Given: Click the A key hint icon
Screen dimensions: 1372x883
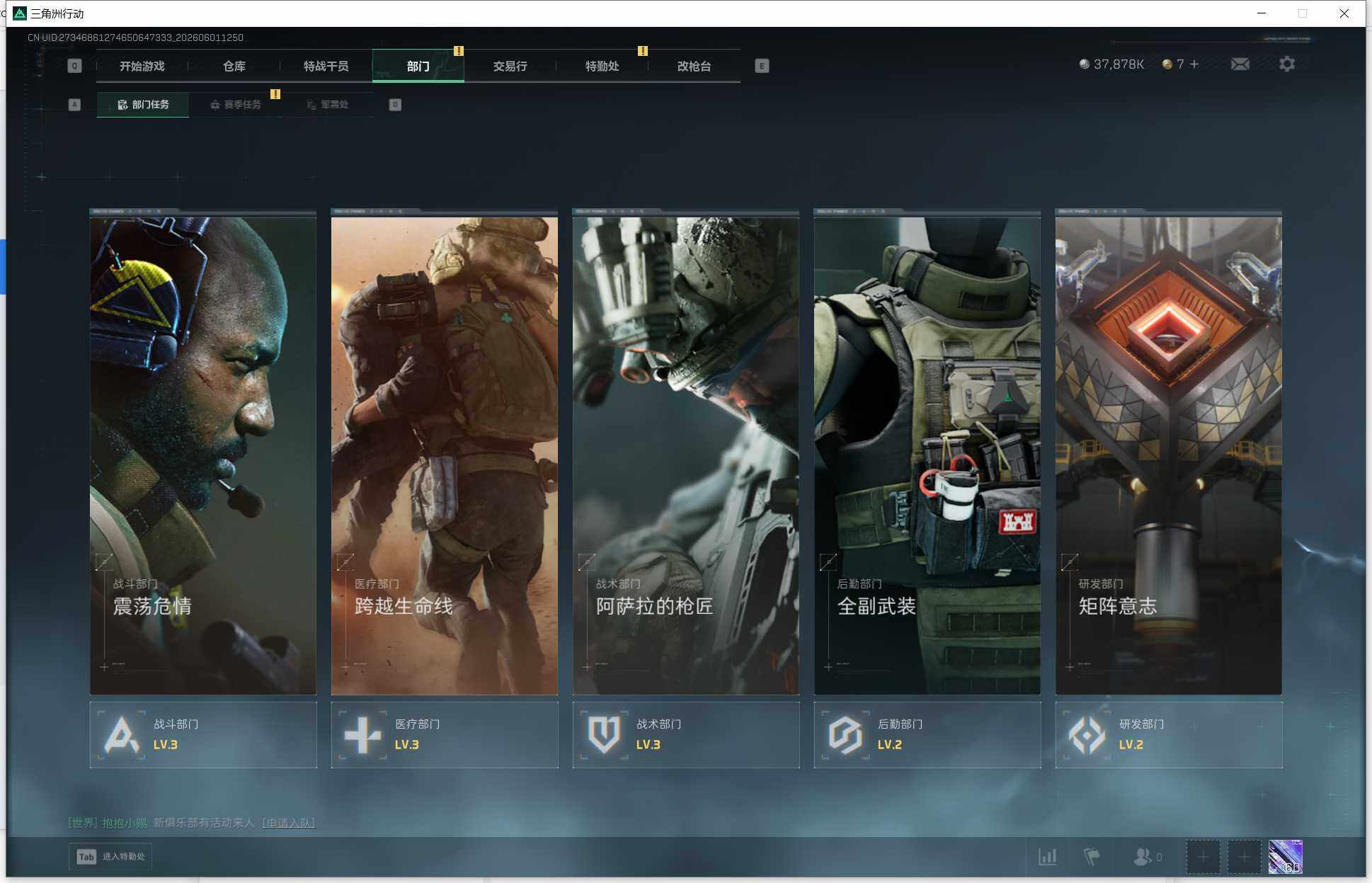Looking at the screenshot, I should pos(74,105).
